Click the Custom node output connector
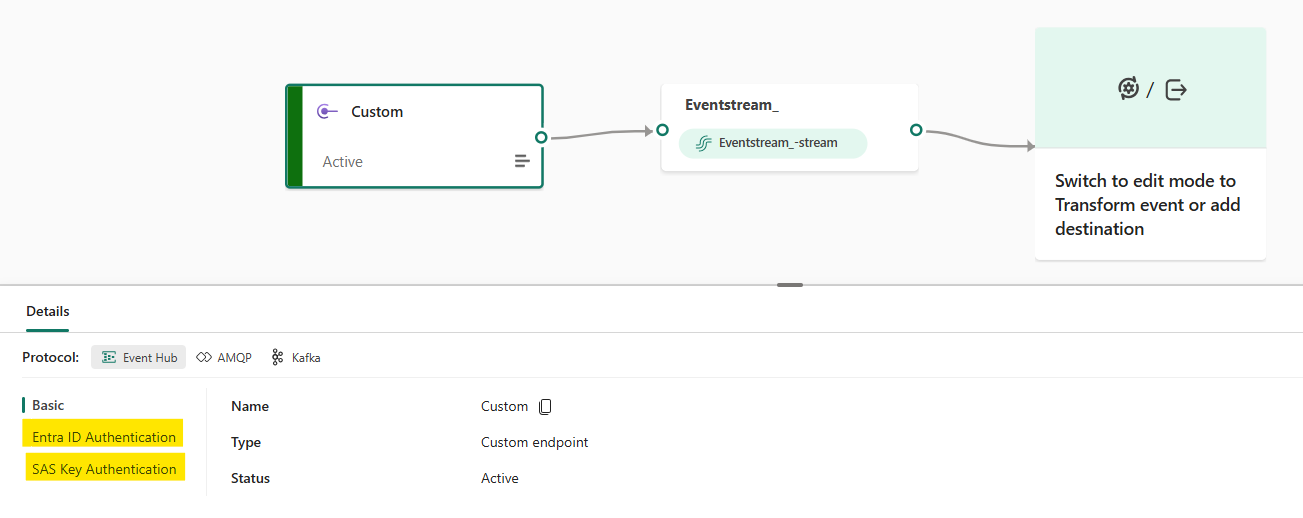 pyautogui.click(x=541, y=137)
